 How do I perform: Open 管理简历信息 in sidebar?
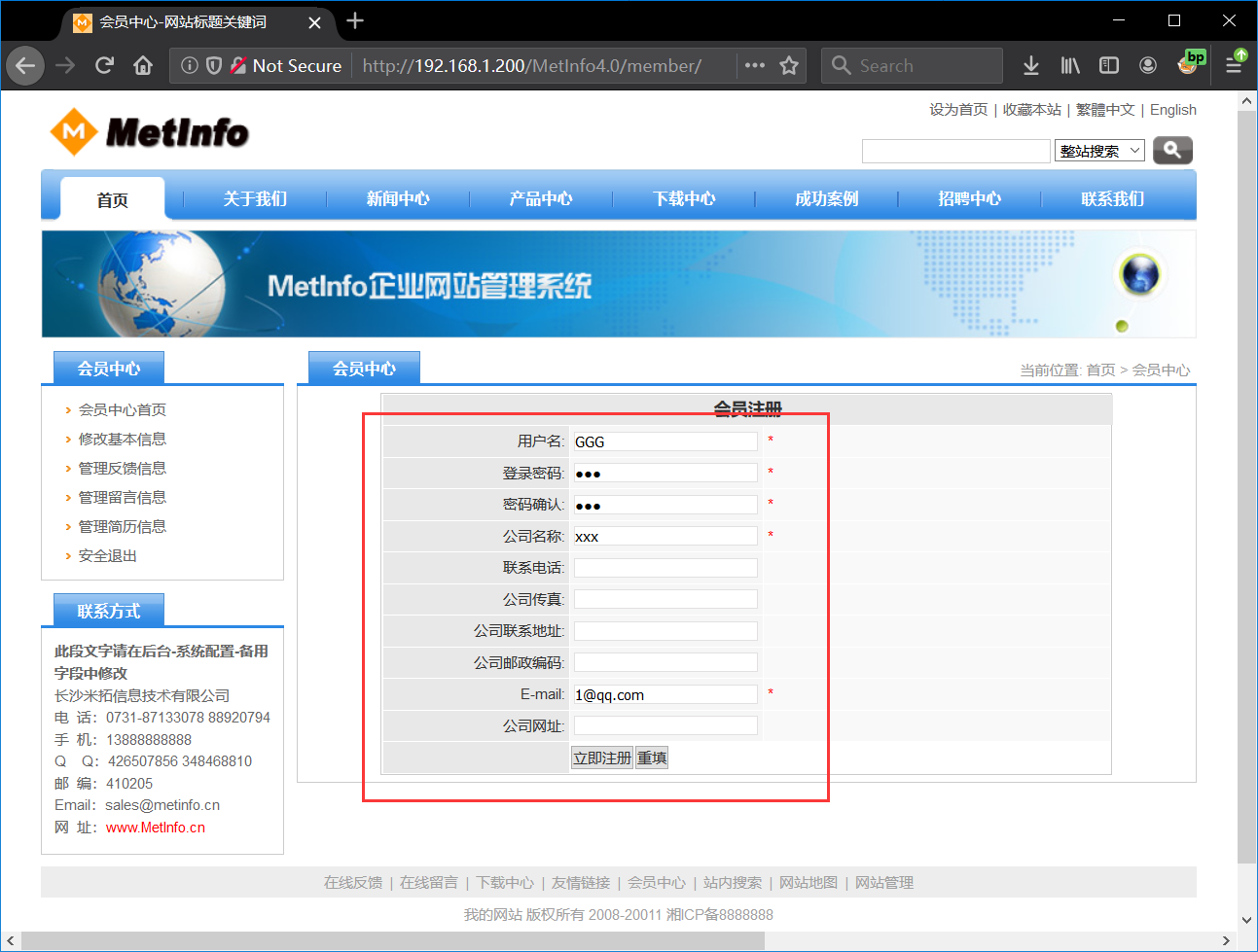coord(123,527)
